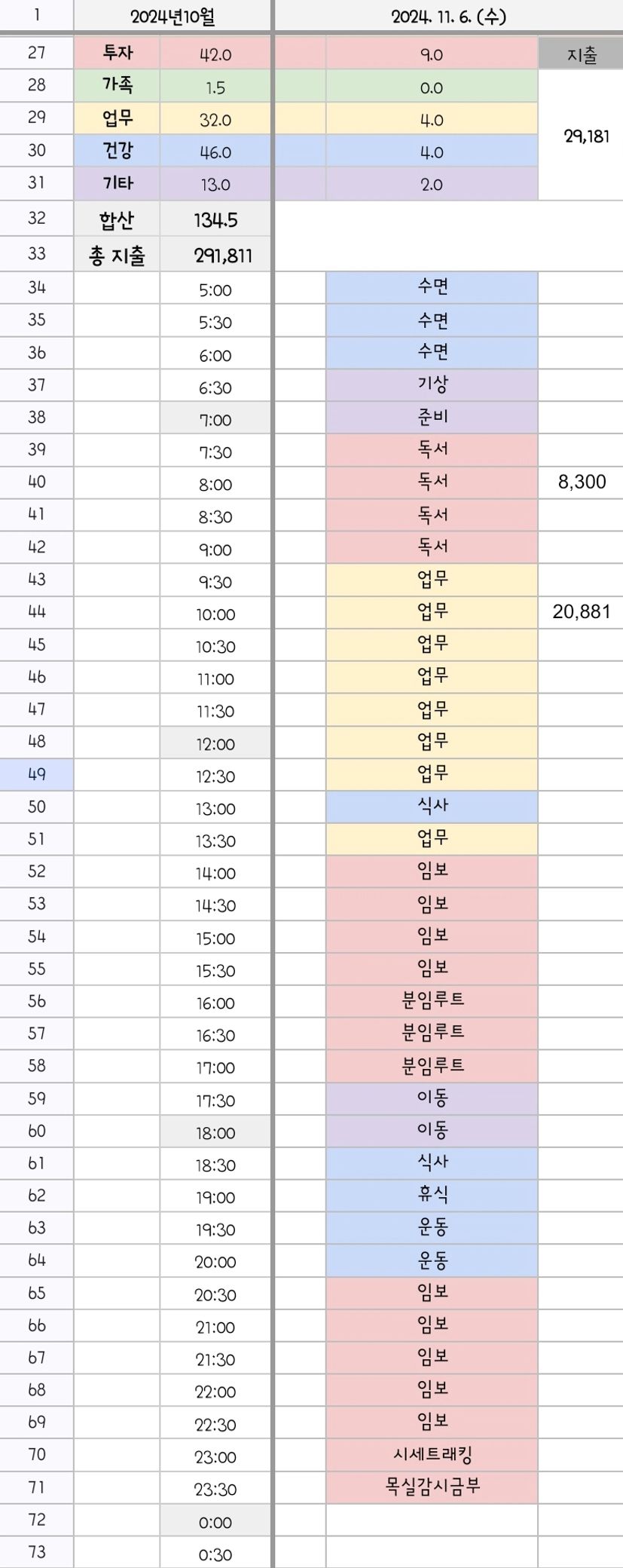The width and height of the screenshot is (623, 1568).
Task: Select the 기상 activity cell
Action: click(432, 385)
